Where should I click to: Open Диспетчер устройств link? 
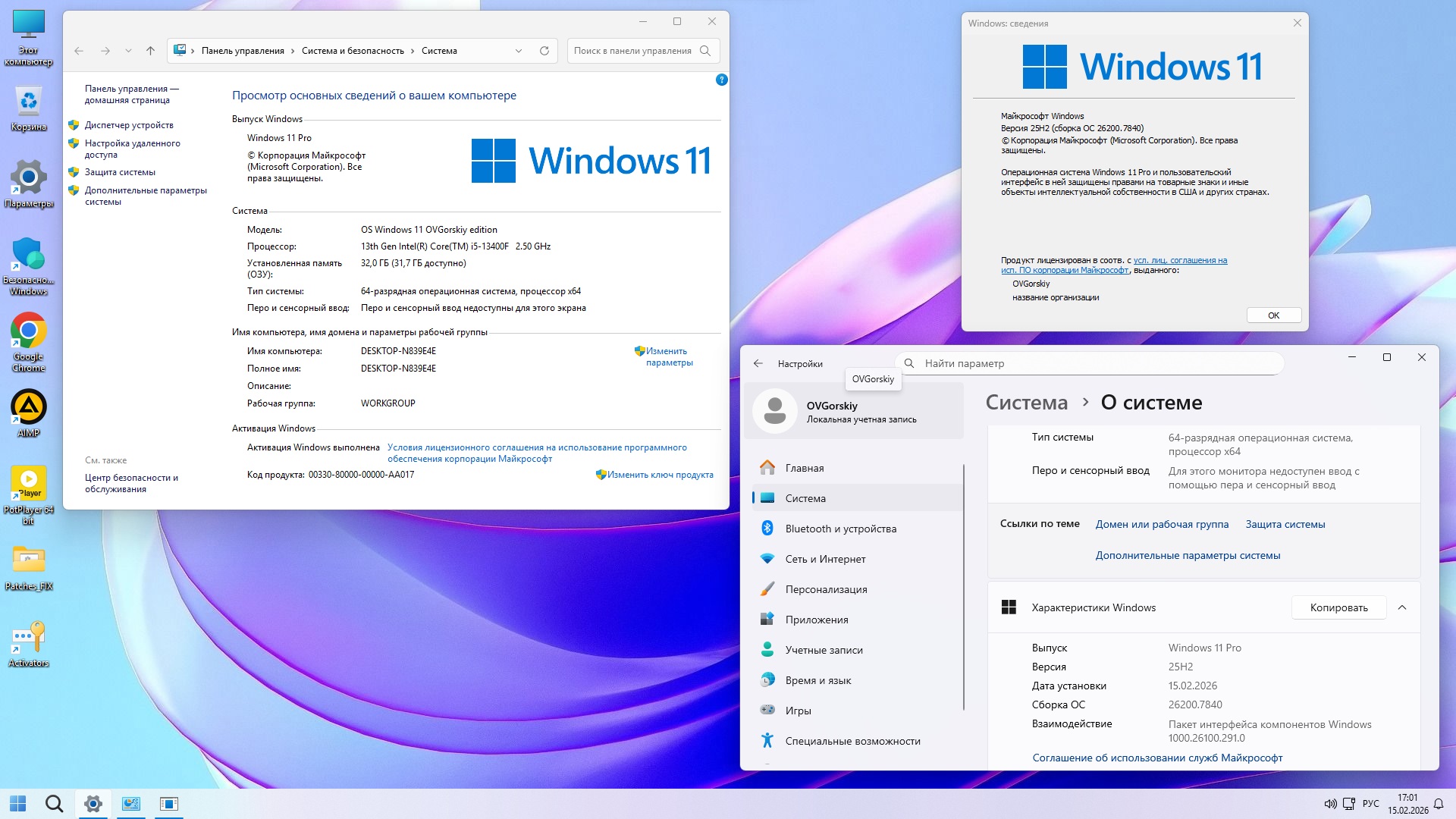click(x=129, y=125)
